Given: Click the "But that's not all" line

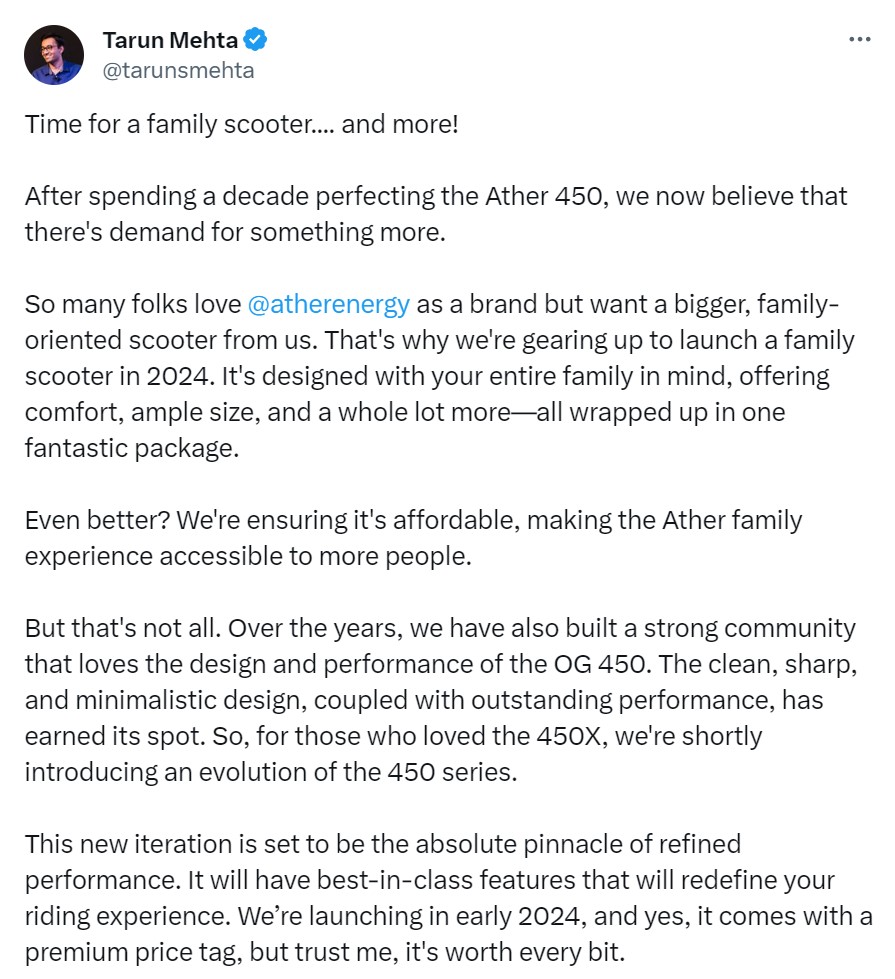Looking at the screenshot, I should [440, 629].
